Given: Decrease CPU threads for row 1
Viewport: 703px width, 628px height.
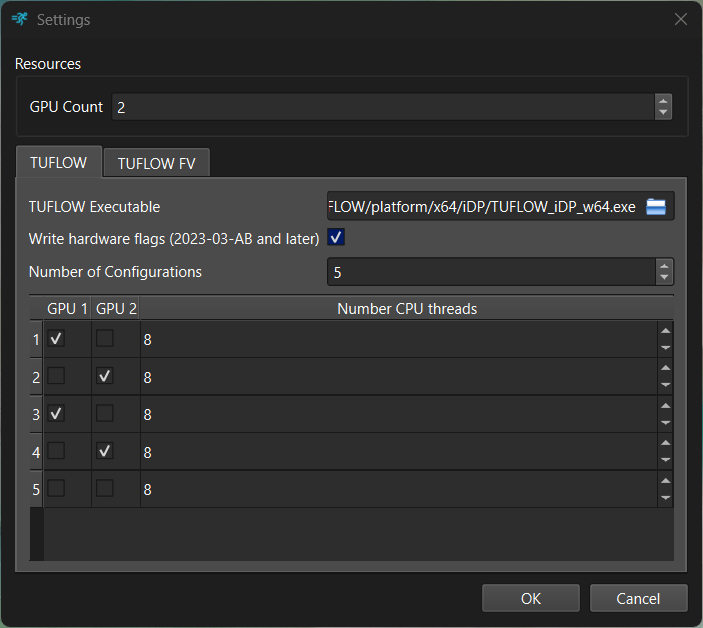Looking at the screenshot, I should 665,348.
